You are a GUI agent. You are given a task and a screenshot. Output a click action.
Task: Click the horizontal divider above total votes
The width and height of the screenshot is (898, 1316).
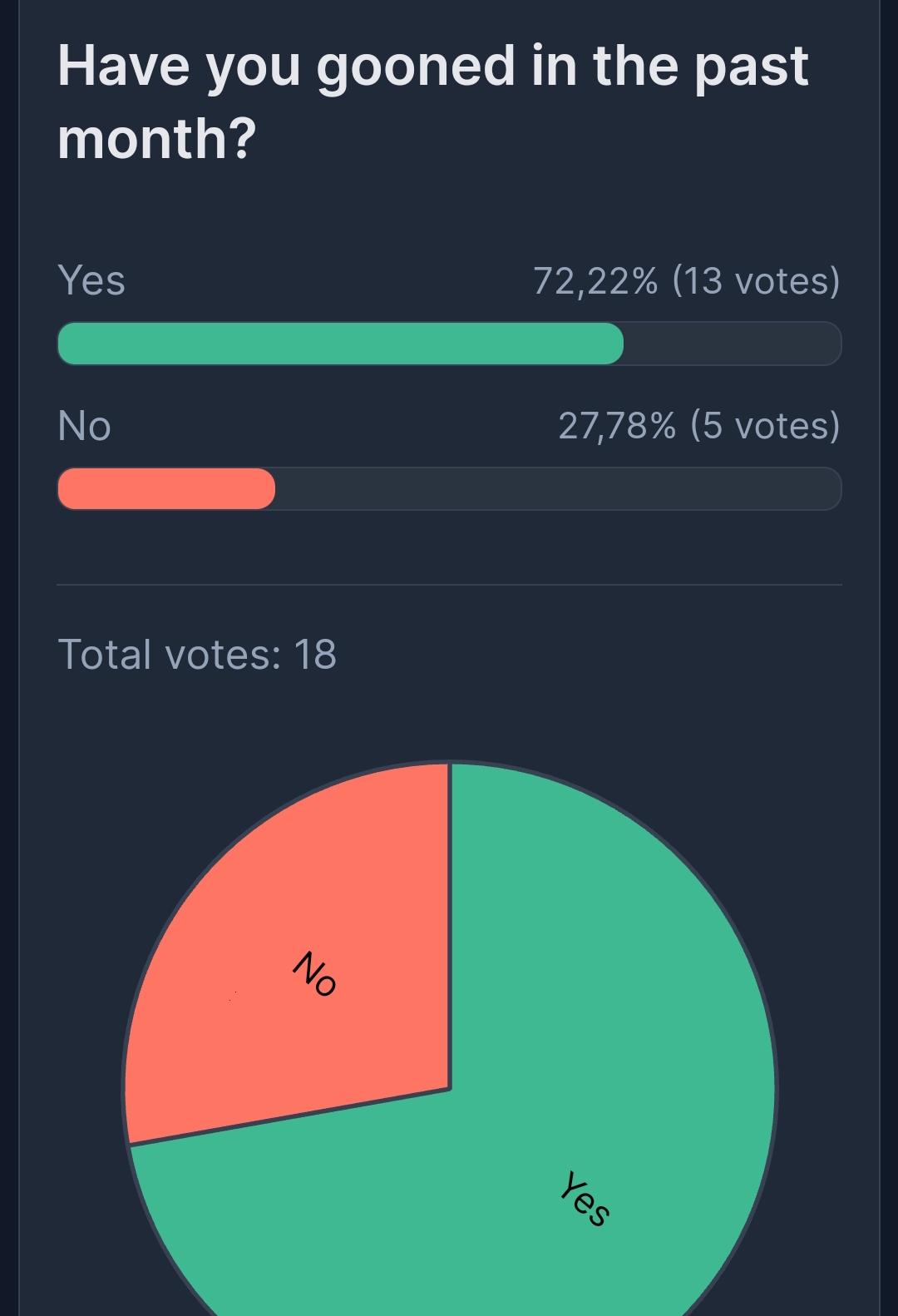click(449, 585)
